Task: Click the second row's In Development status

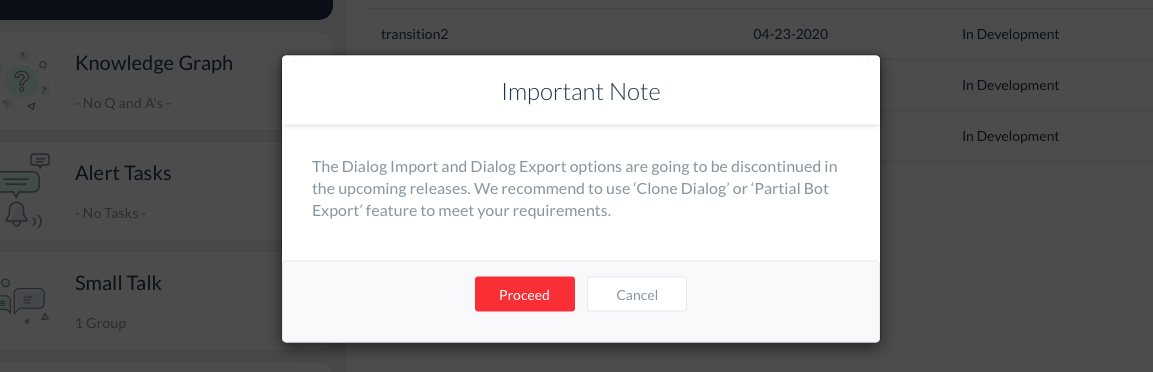Action: (1010, 85)
